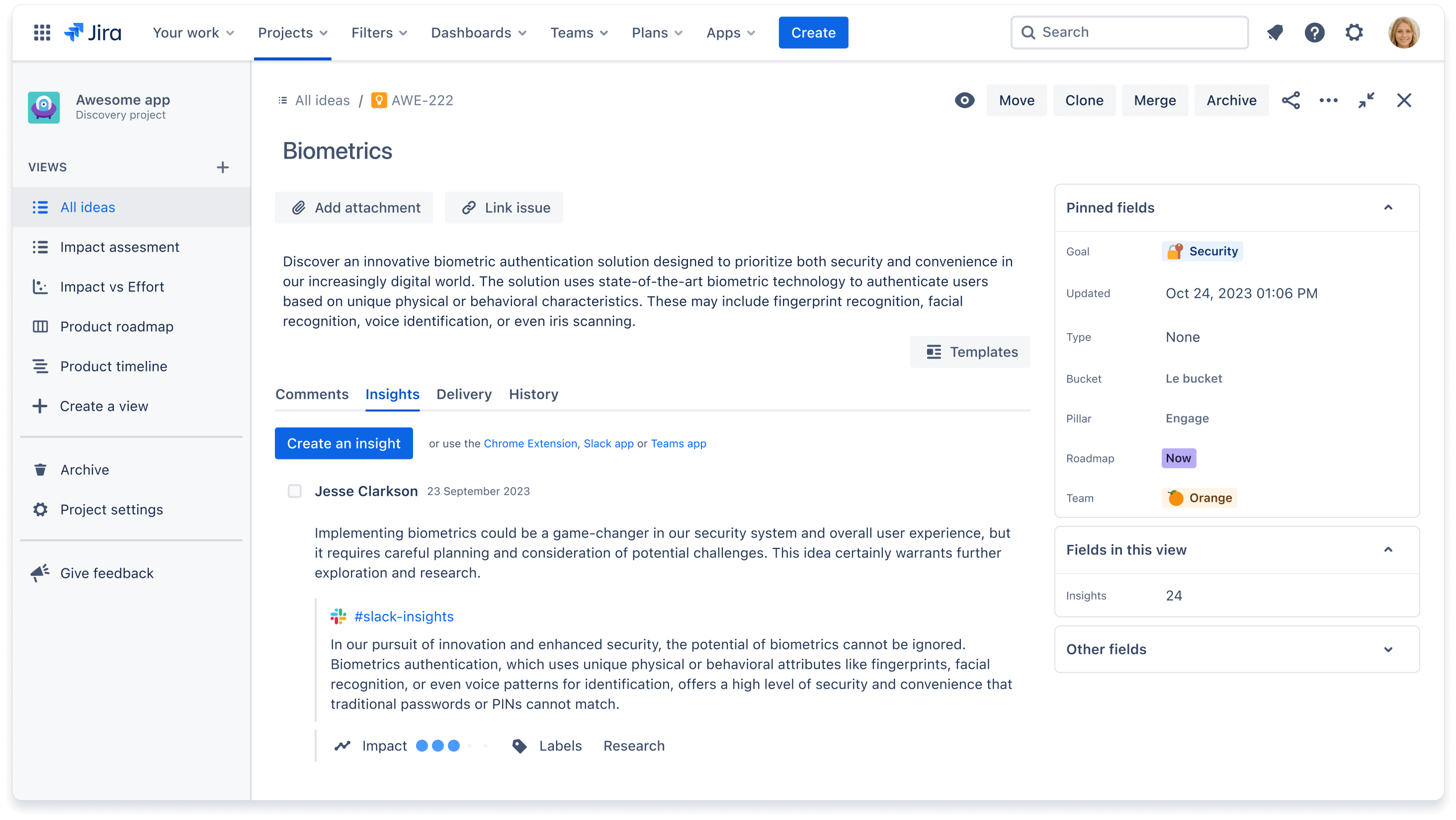Click the more options ellipsis icon

tap(1328, 100)
